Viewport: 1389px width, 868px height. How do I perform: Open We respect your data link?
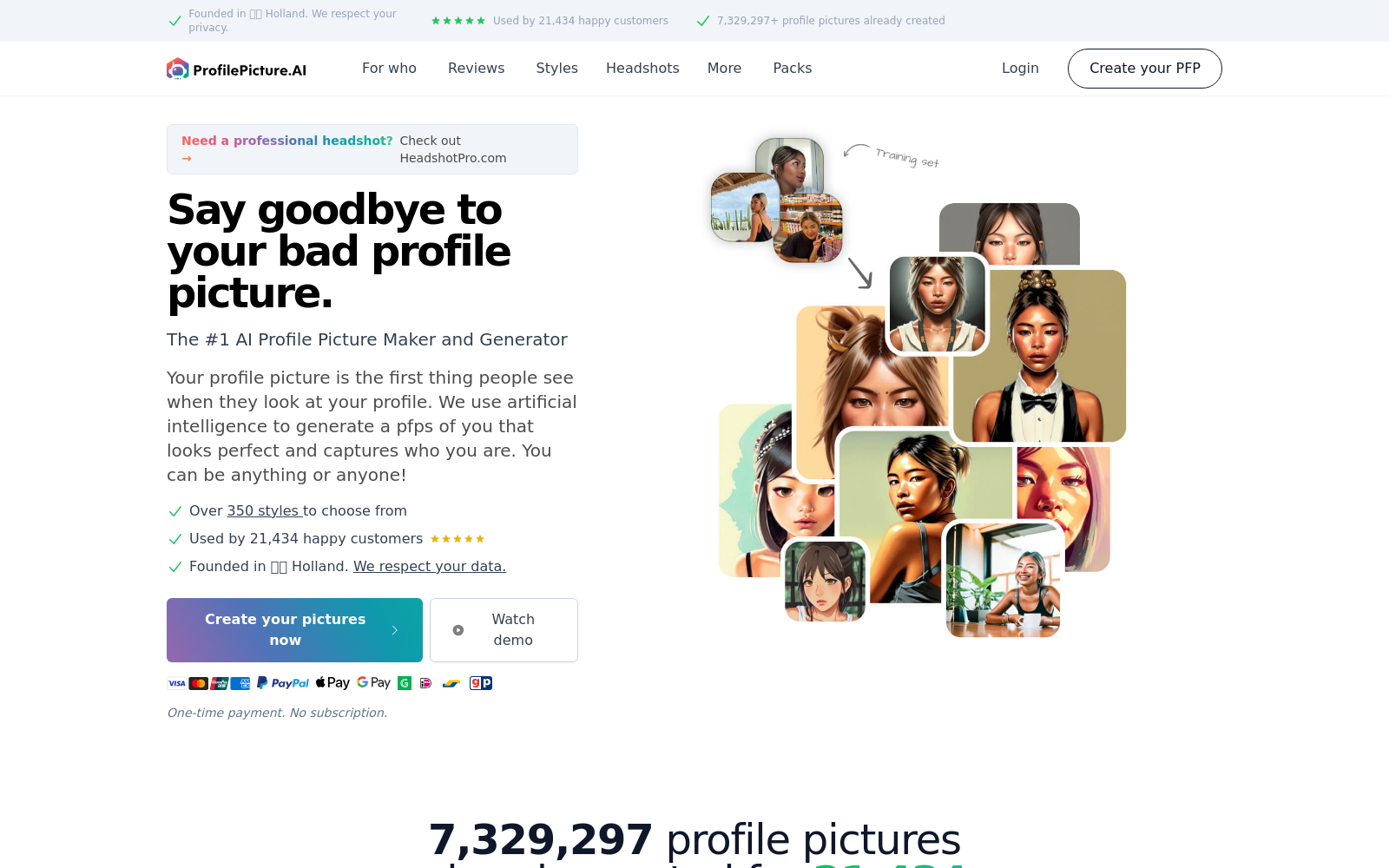pos(430,566)
